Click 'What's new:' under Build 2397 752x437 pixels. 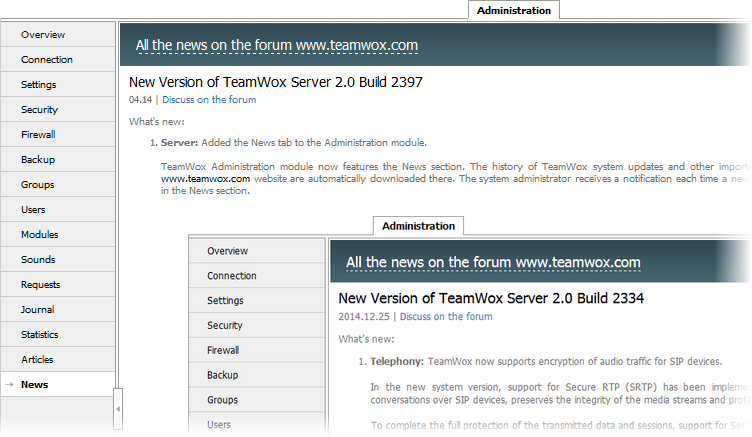pos(157,122)
